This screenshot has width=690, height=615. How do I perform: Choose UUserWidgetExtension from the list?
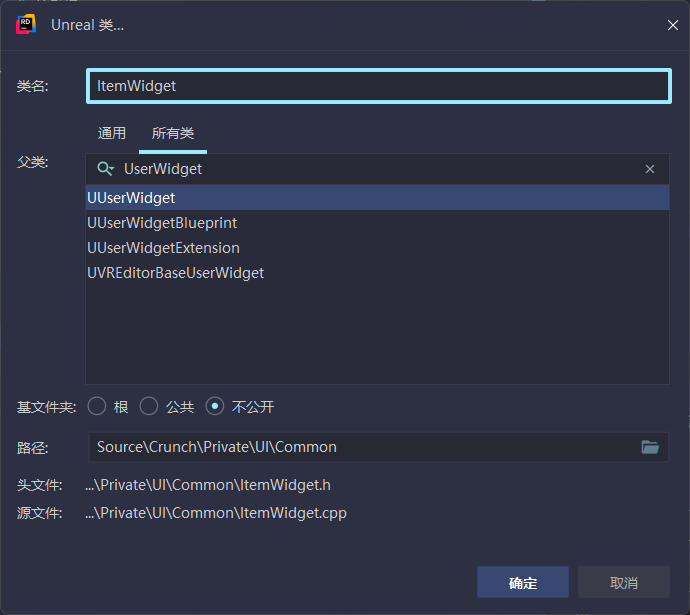[378, 248]
